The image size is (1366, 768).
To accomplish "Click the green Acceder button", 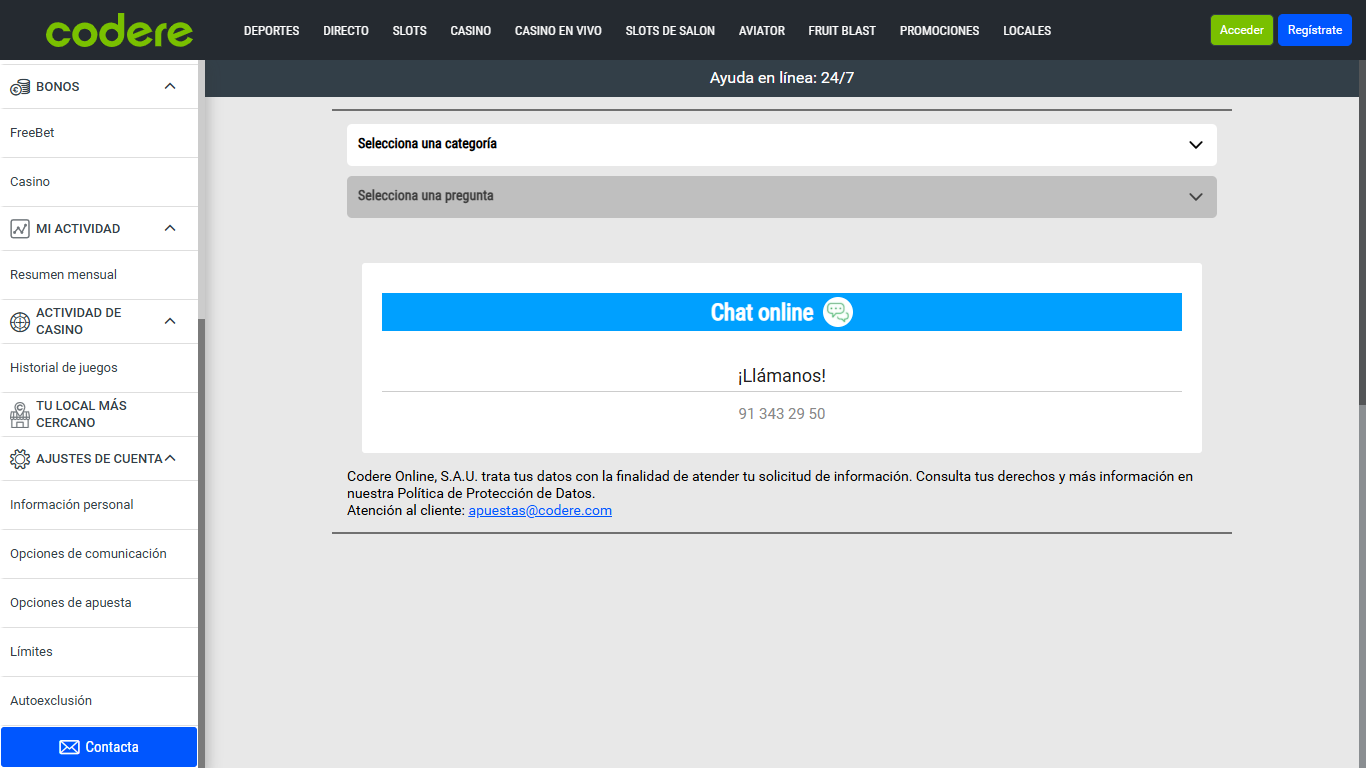I will pyautogui.click(x=1242, y=30).
